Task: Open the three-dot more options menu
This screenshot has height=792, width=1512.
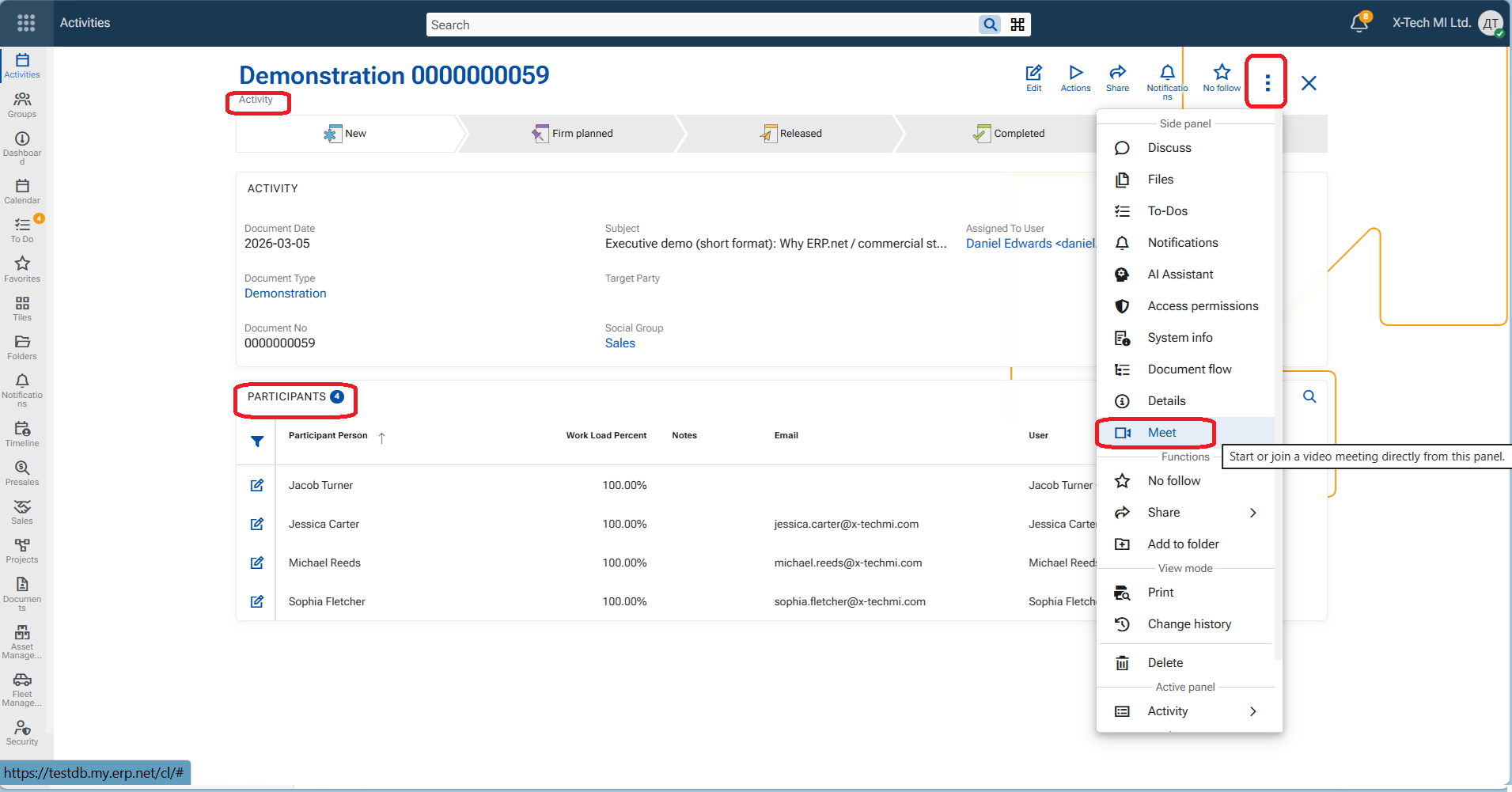Action: point(1267,82)
